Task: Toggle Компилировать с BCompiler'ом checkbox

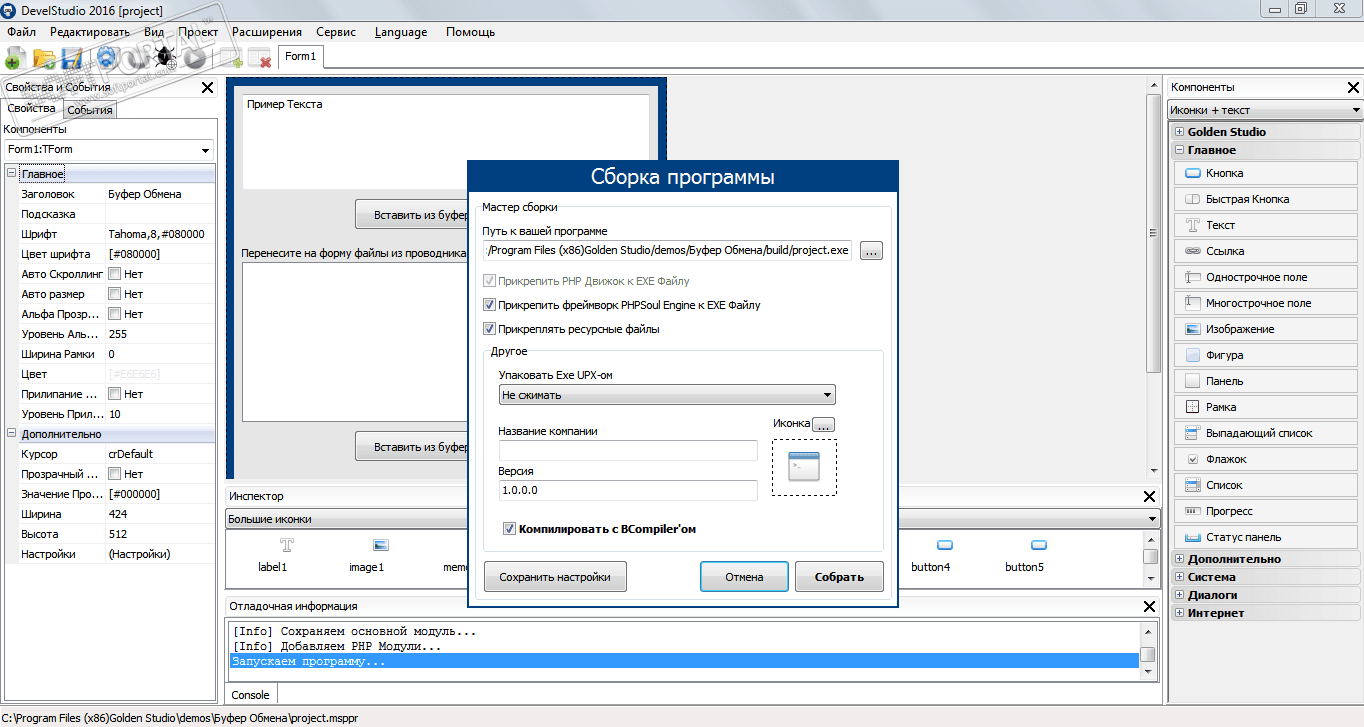Action: tap(509, 529)
